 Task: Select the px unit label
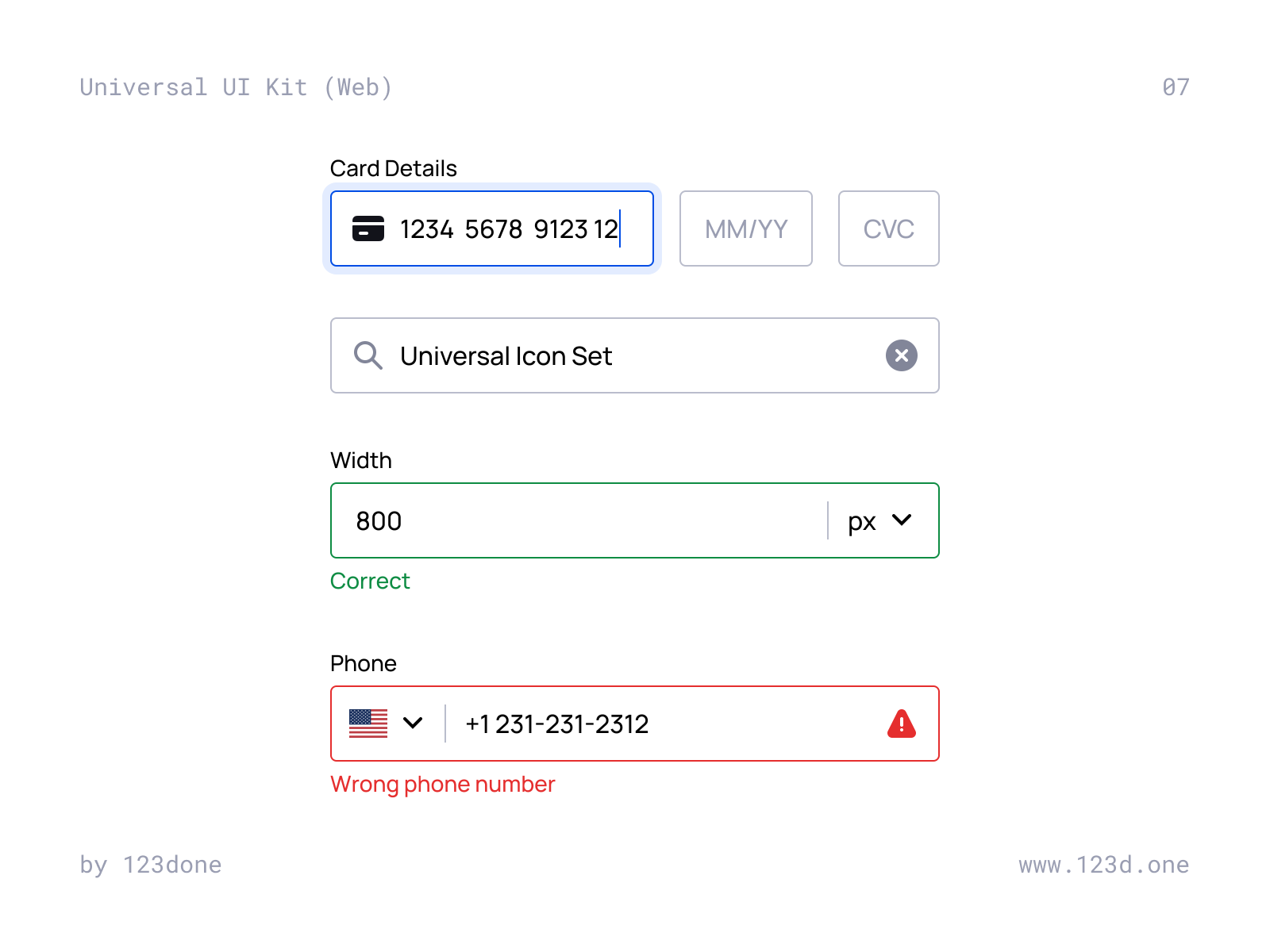[862, 522]
